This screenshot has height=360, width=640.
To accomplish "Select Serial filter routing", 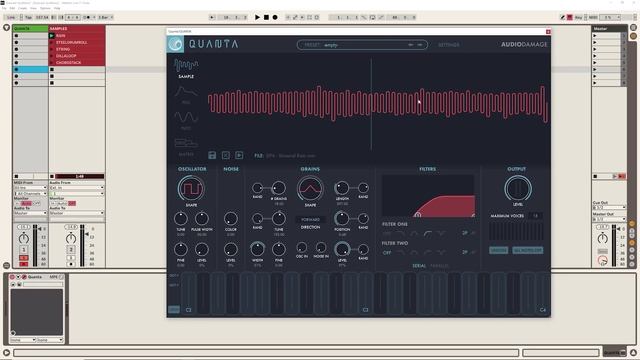I will coord(419,266).
